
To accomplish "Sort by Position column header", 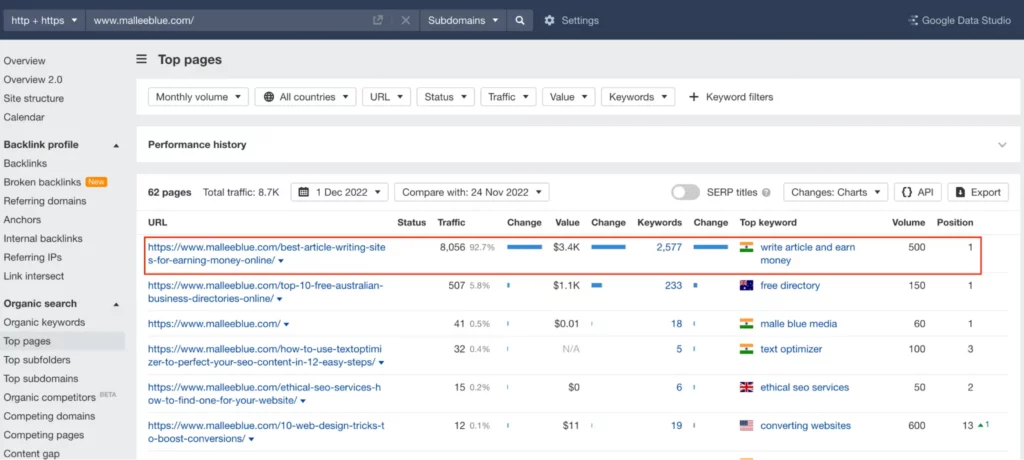I will click(x=955, y=222).
